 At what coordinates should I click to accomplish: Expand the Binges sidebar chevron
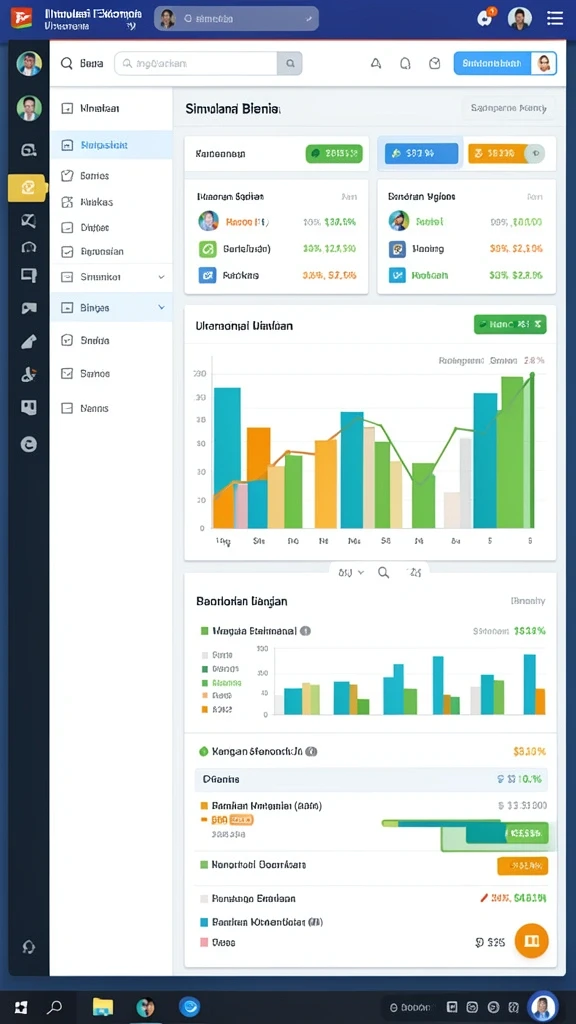click(x=161, y=307)
